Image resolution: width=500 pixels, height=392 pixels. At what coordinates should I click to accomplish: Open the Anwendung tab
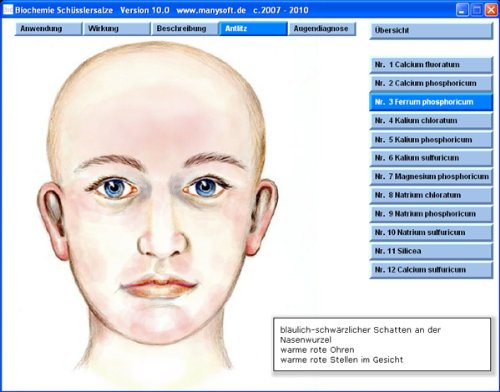[x=48, y=29]
